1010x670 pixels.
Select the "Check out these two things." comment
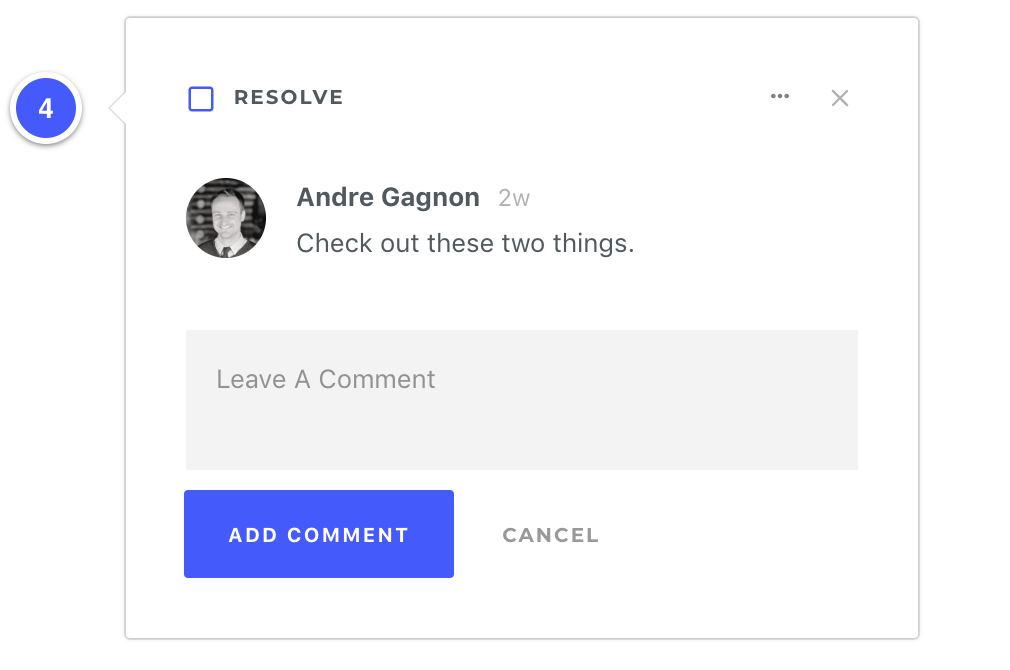[465, 243]
